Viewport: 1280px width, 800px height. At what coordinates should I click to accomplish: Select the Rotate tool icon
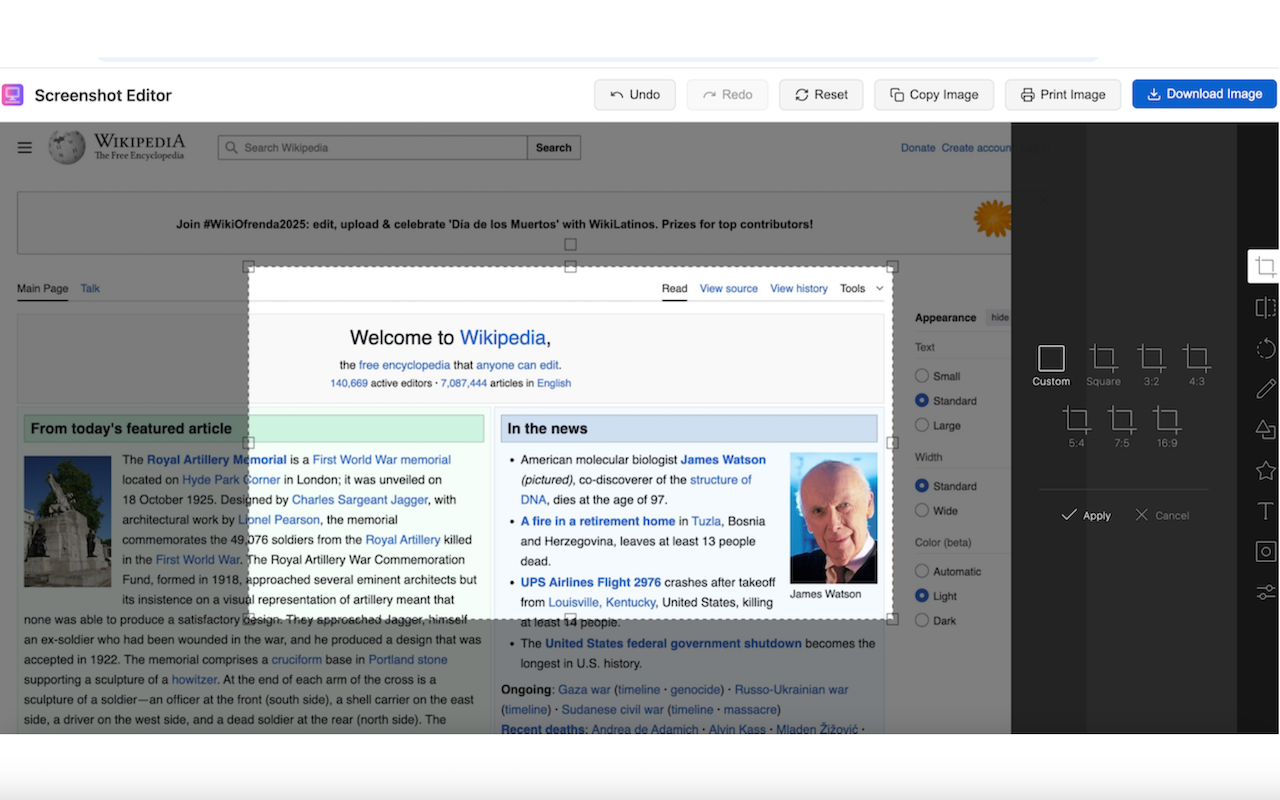point(1265,348)
